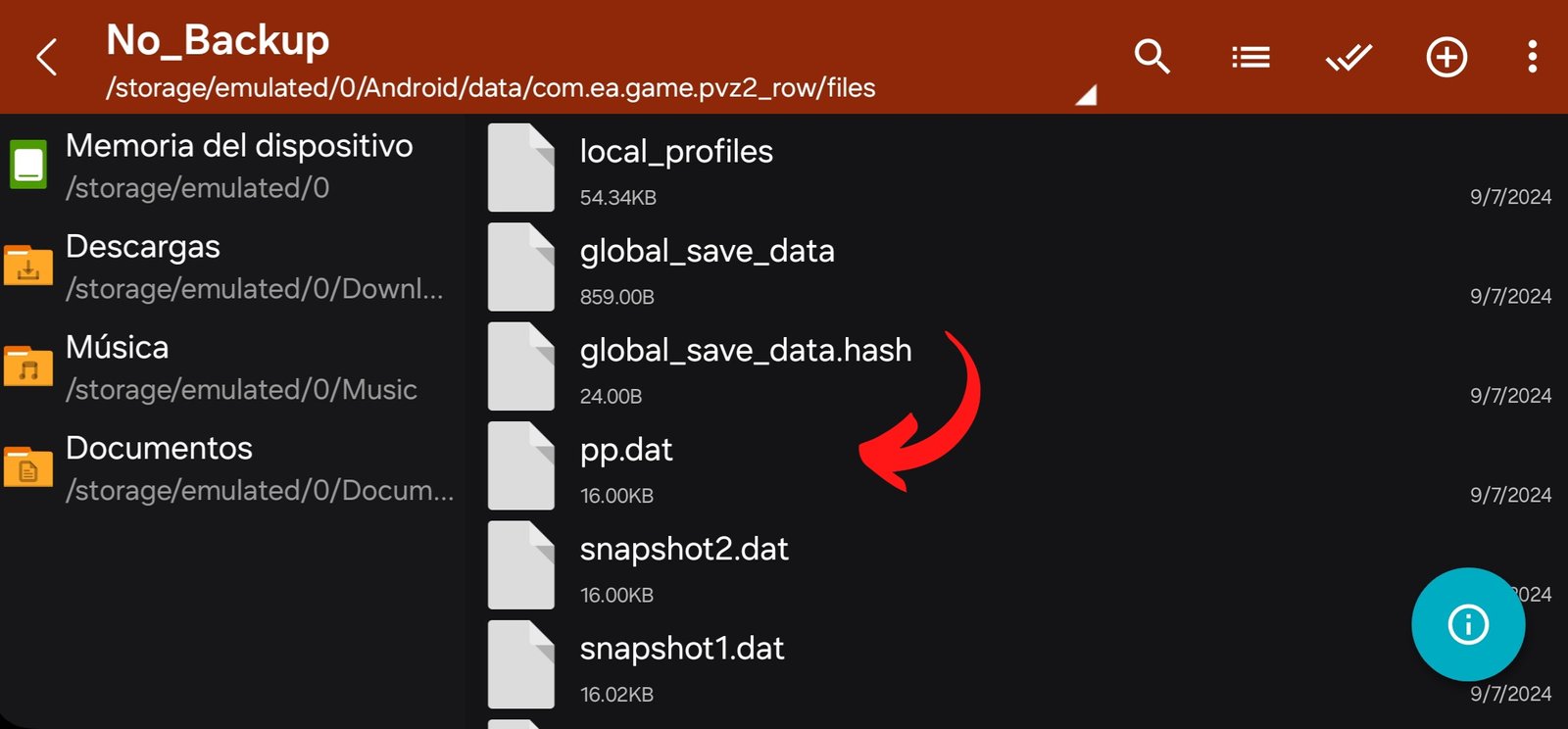Tap the /storage/emulated/0 path under Memoria

pyautogui.click(x=197, y=188)
